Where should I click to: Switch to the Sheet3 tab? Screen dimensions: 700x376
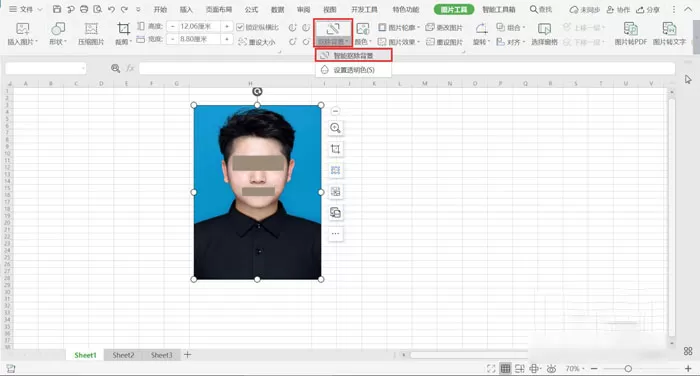pyautogui.click(x=161, y=355)
